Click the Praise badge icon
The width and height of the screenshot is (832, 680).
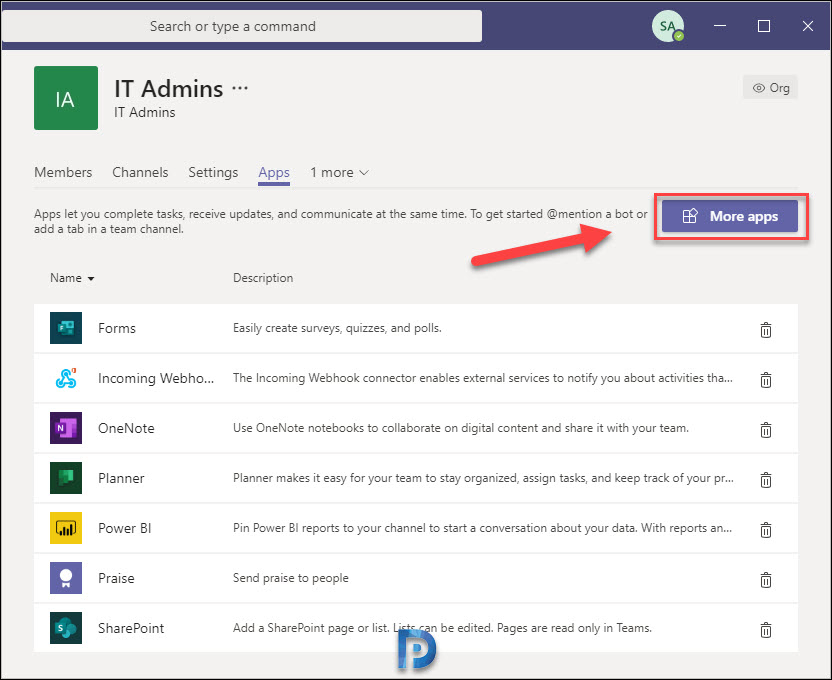coord(66,578)
